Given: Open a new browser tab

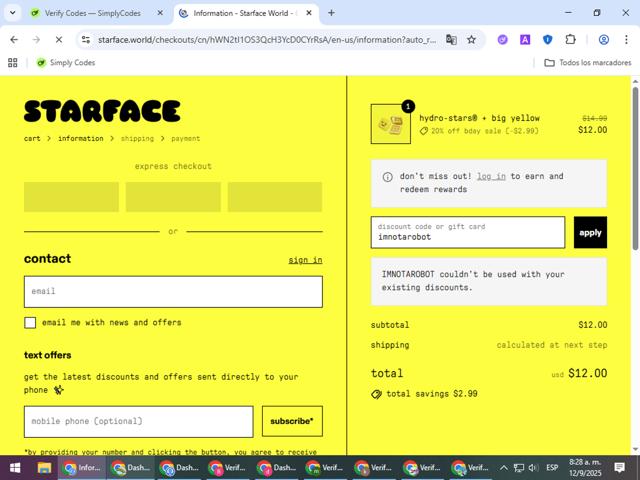Looking at the screenshot, I should [x=331, y=13].
